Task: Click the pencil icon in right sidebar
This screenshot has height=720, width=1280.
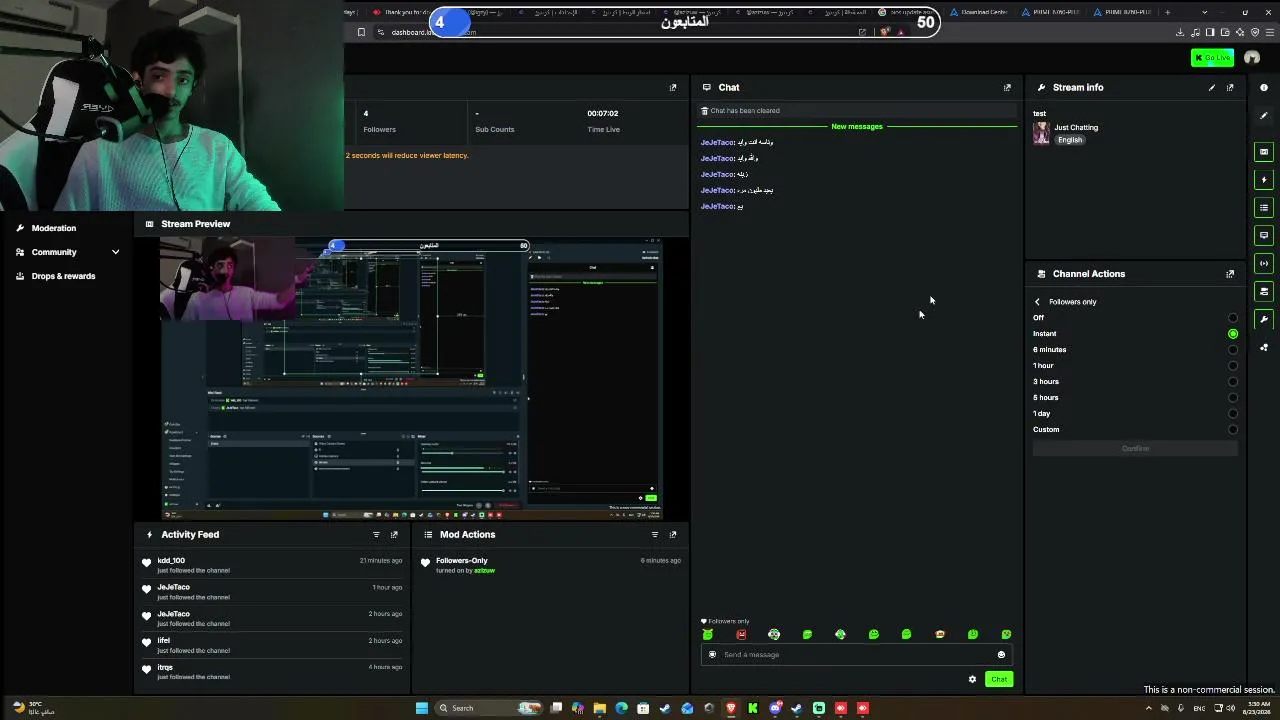Action: click(1264, 116)
